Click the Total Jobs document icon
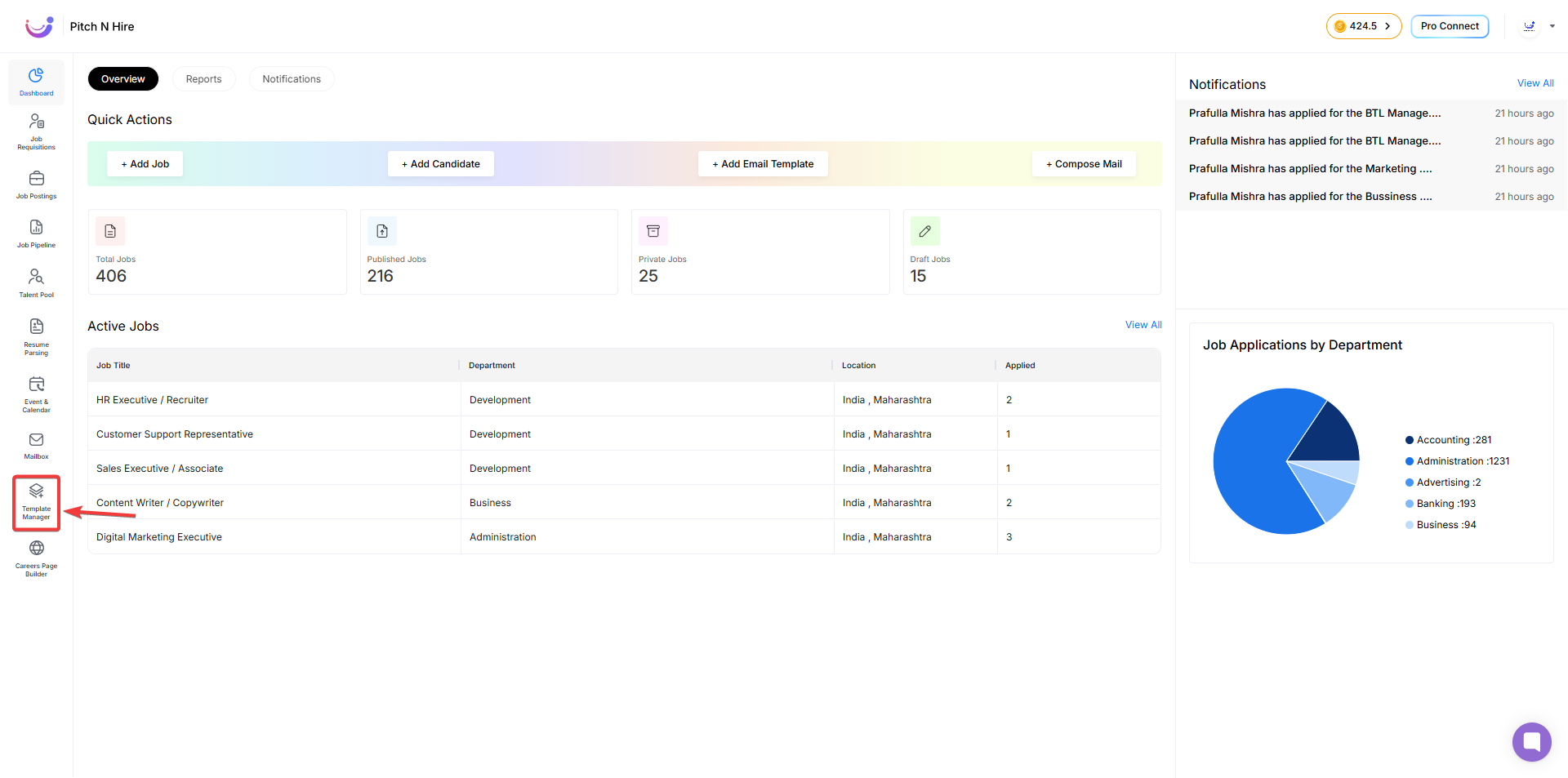Image resolution: width=1568 pixels, height=778 pixels. point(110,231)
